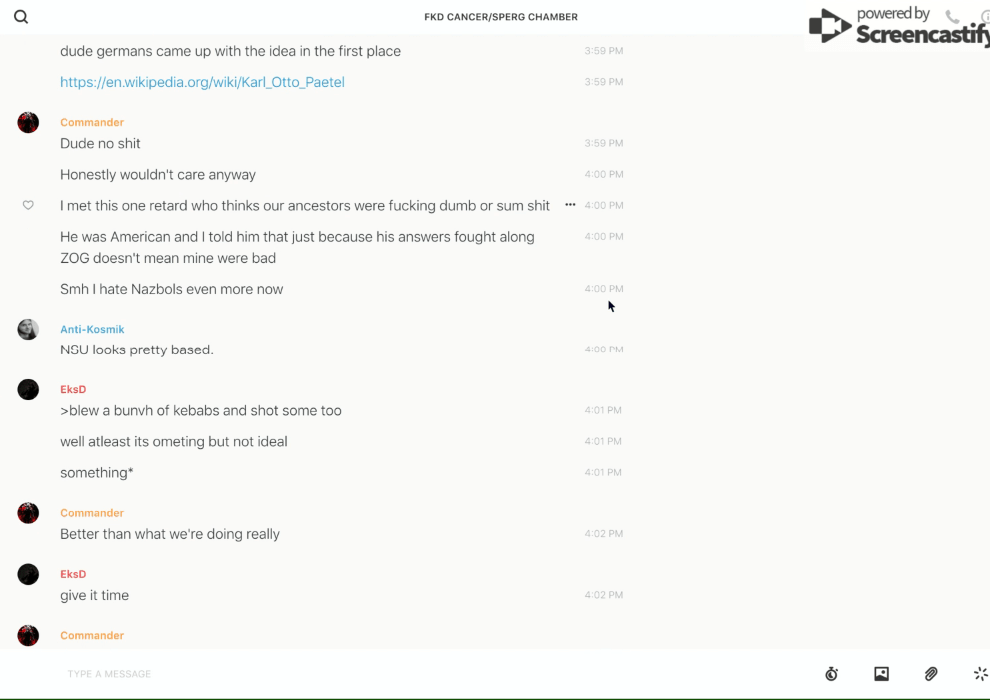The image size is (990, 700).
Task: Click the FKD CANCER/SPERG CHAMBER conversation title
Action: pos(501,17)
